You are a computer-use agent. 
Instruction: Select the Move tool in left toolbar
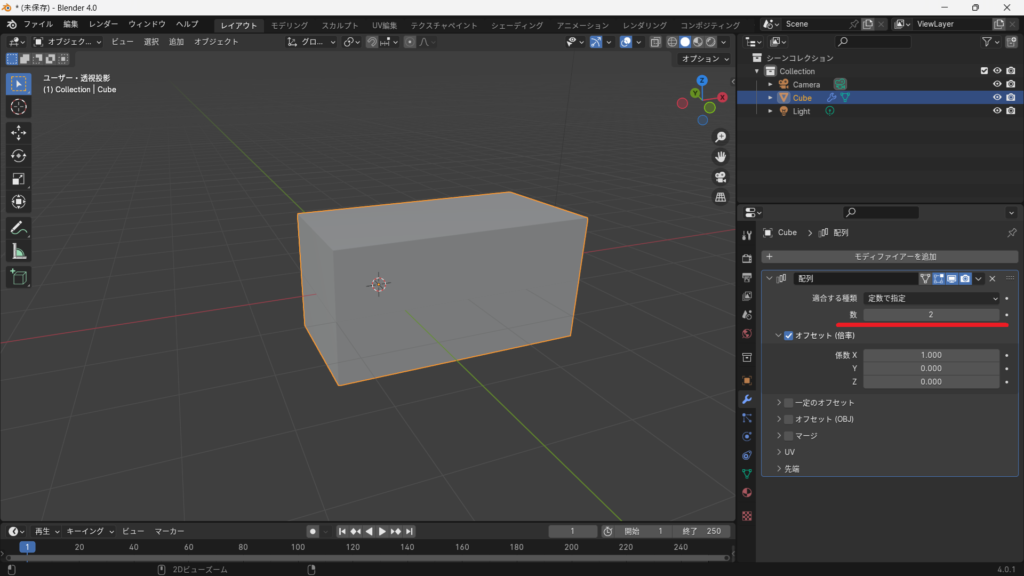18,132
